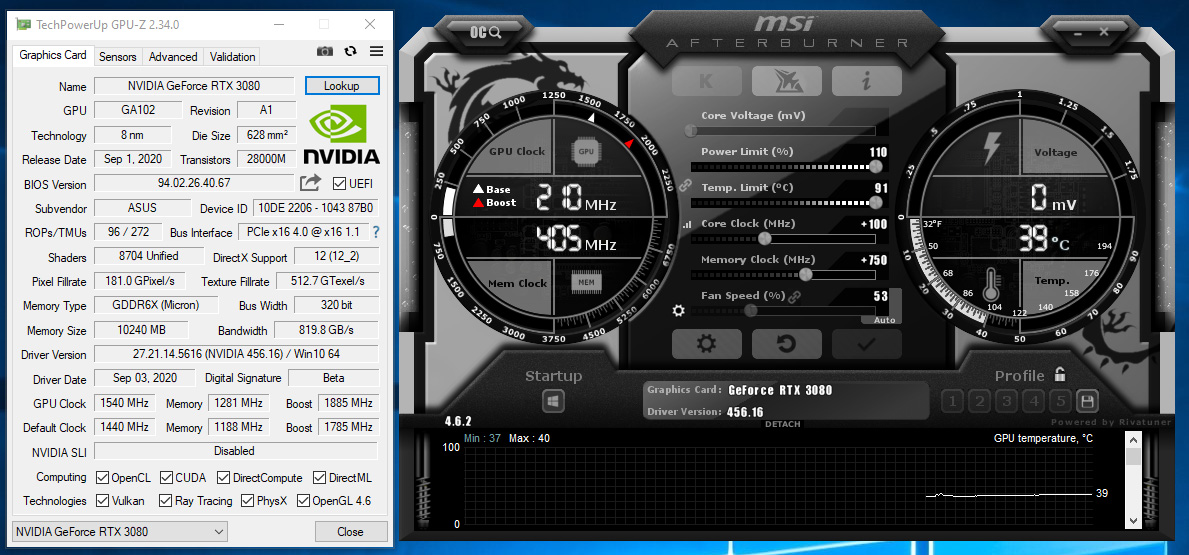Switch to the Sensors tab

(x=118, y=57)
